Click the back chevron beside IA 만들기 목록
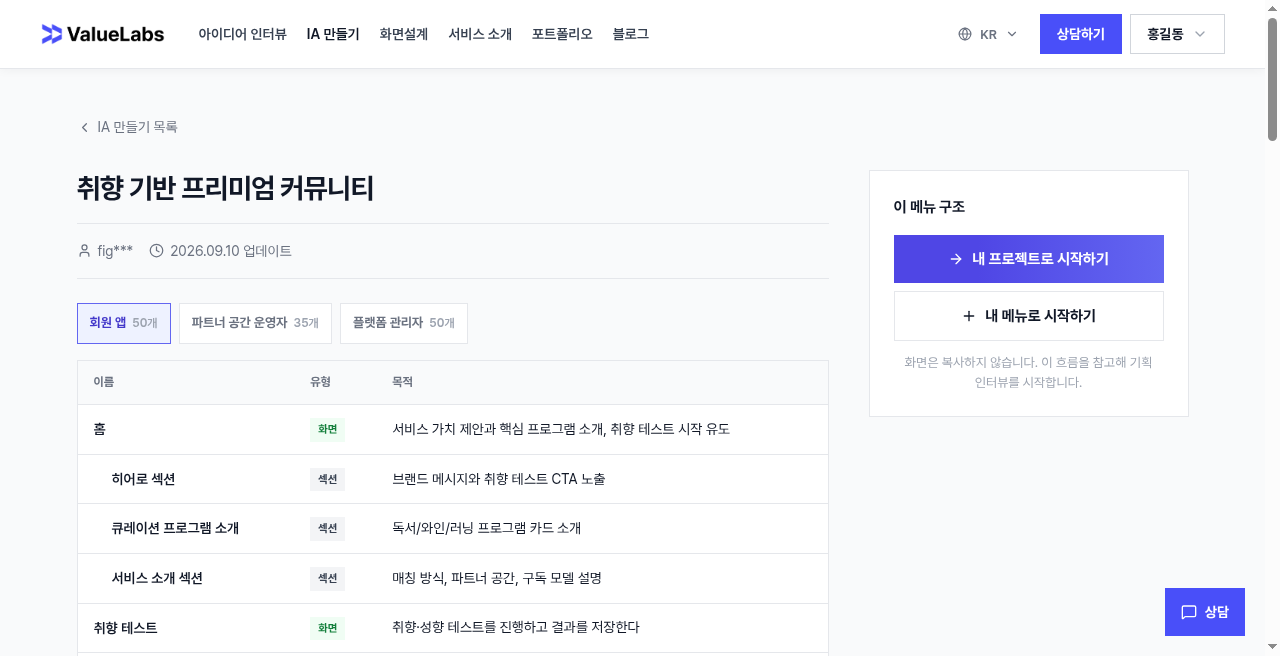This screenshot has width=1280, height=656. pos(84,127)
